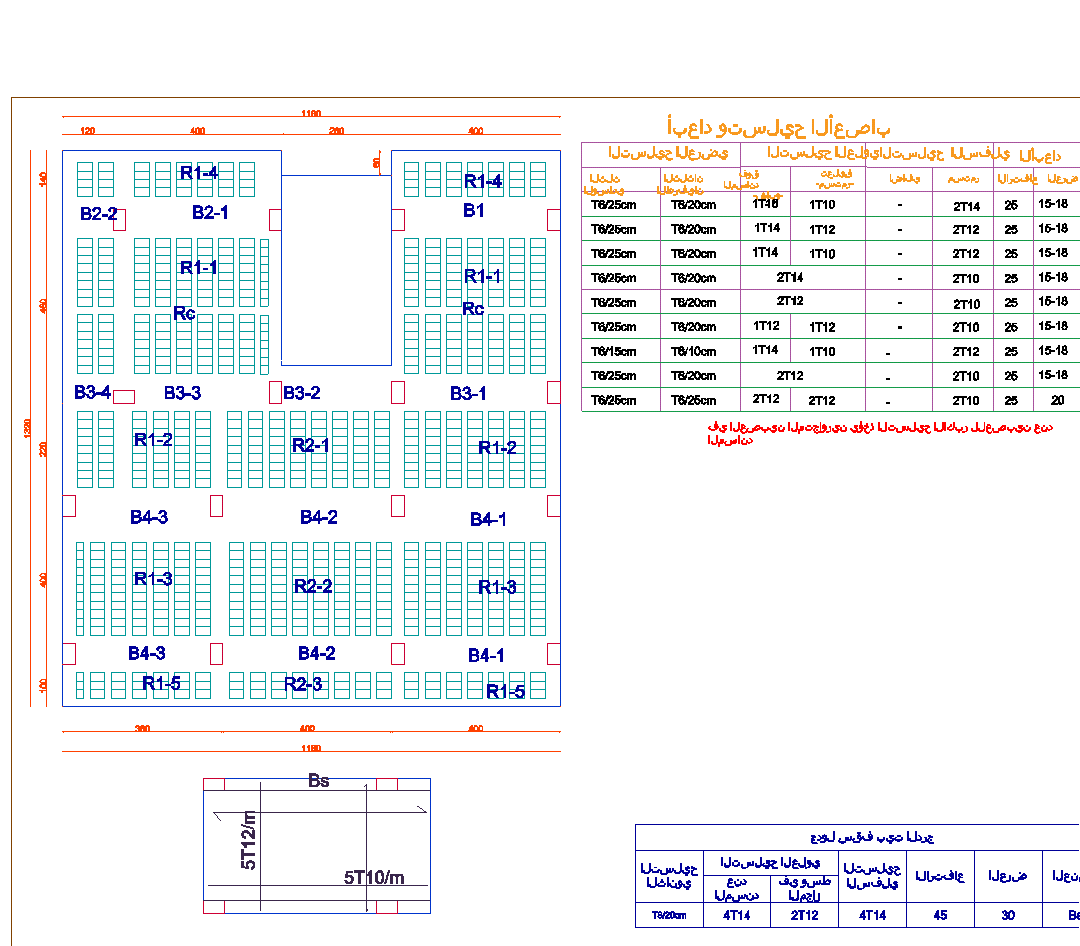Select the B3-4 beam label
The image size is (1080, 946).
click(x=92, y=392)
